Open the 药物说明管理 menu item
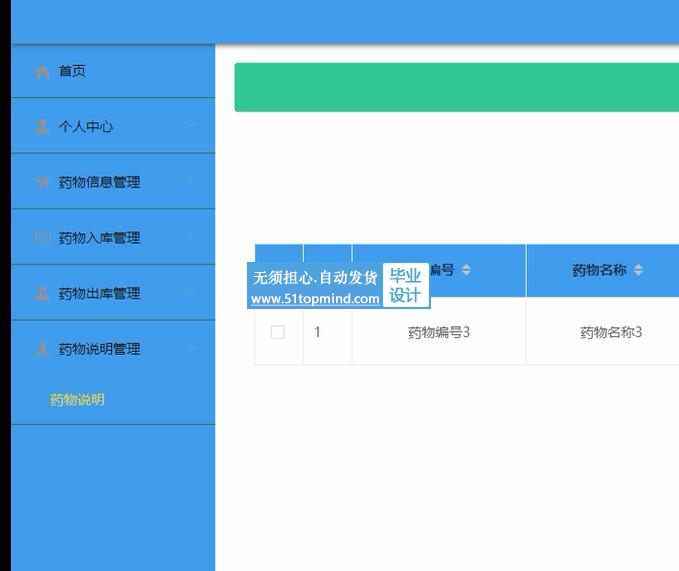679x571 pixels. [x=113, y=348]
